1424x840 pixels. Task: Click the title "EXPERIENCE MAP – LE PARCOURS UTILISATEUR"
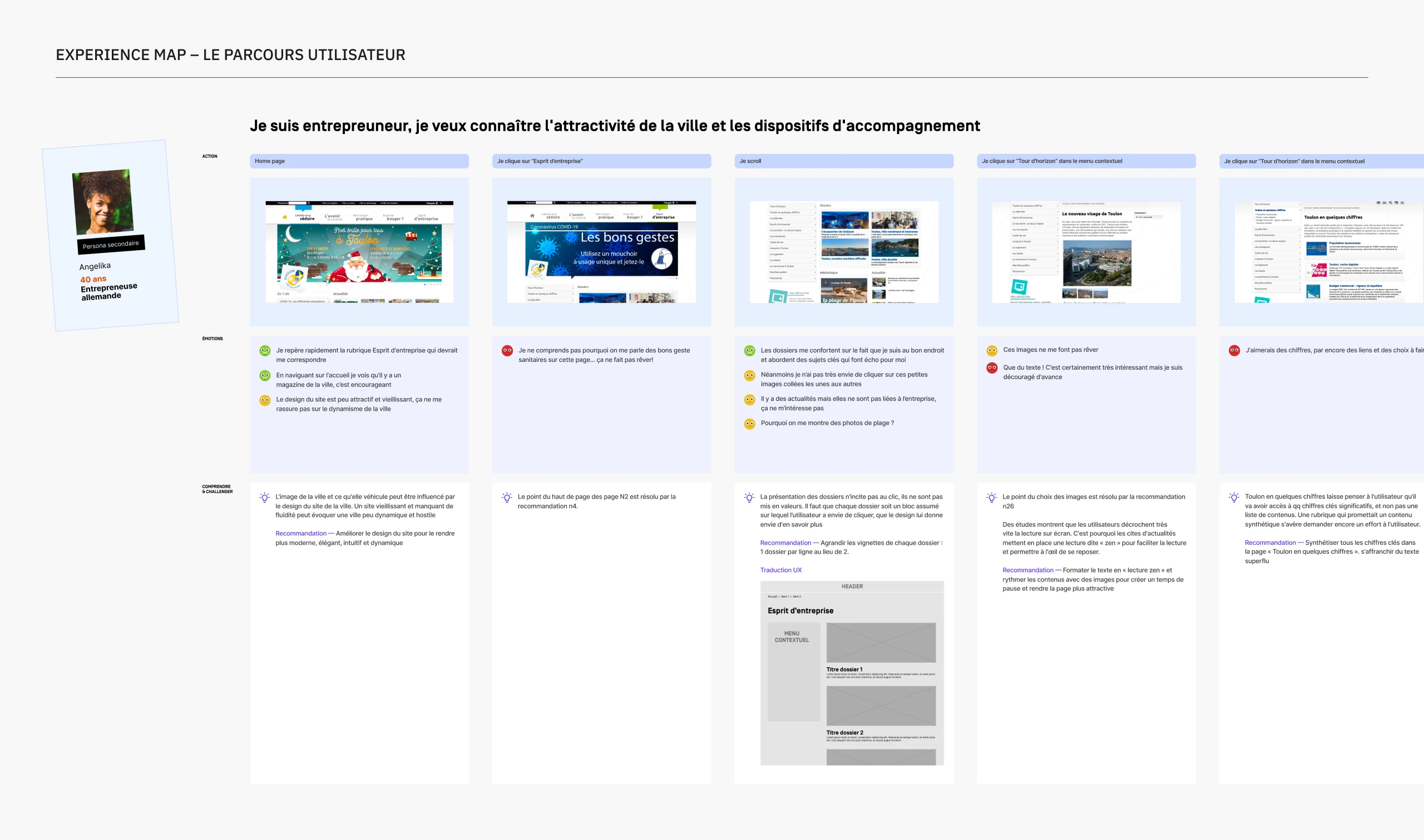coord(230,55)
